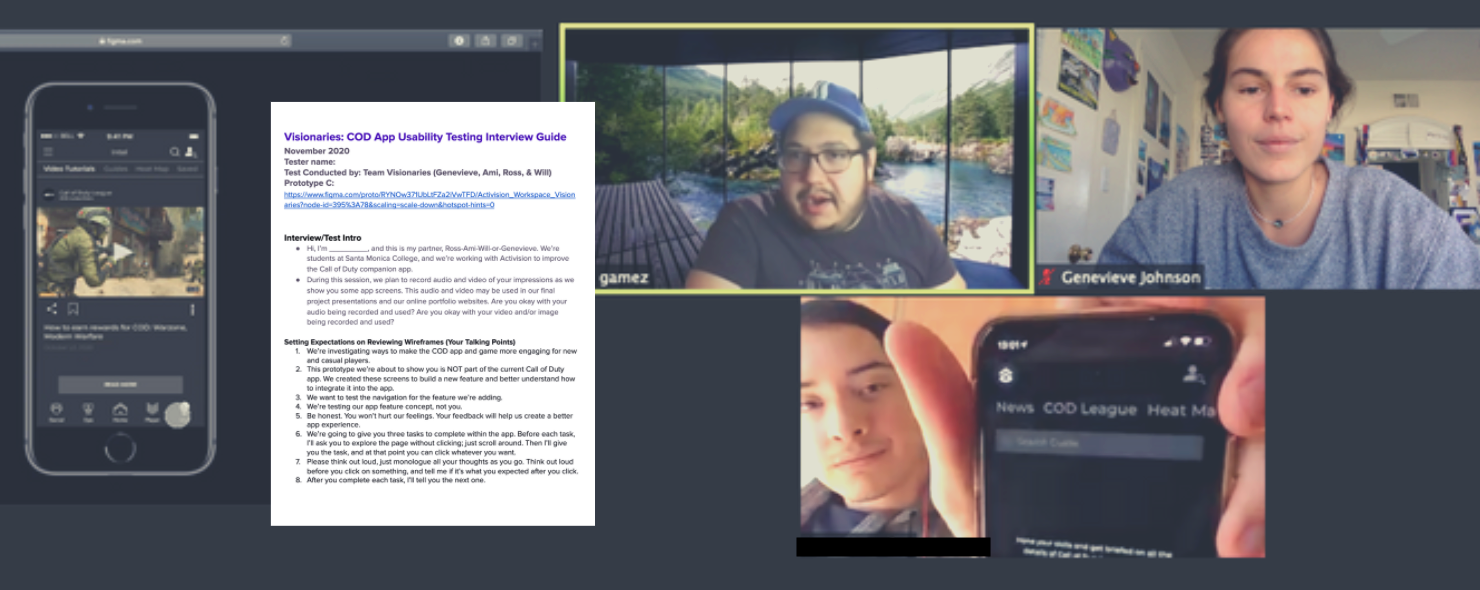
Task: Select Genevieve Johnson's video tile
Action: pyautogui.click(x=1258, y=158)
